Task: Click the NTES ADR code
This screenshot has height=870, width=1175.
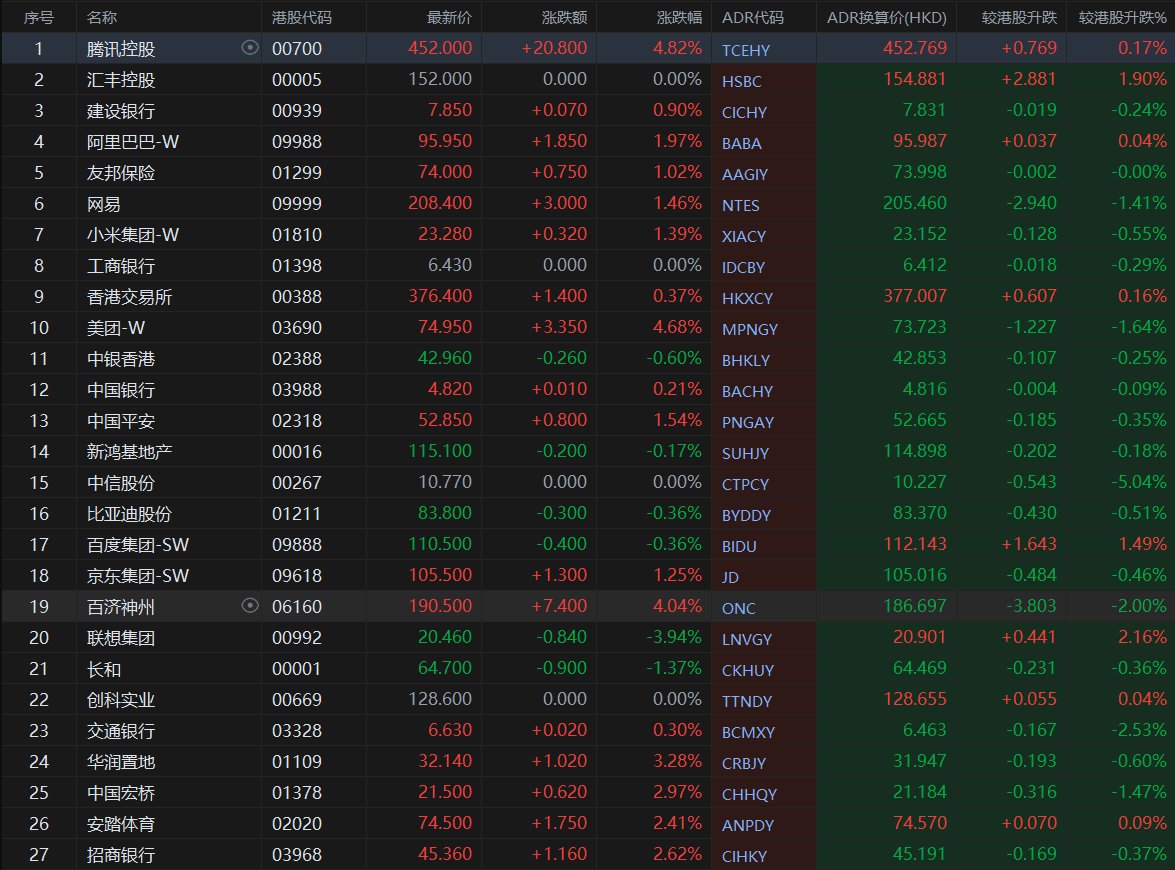Action: click(x=740, y=205)
